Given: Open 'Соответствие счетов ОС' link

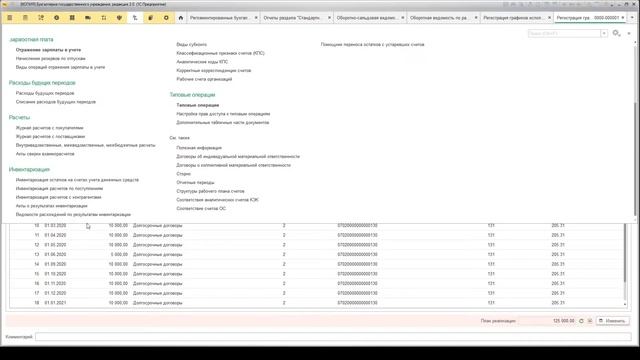Looking at the screenshot, I should (x=201, y=209).
